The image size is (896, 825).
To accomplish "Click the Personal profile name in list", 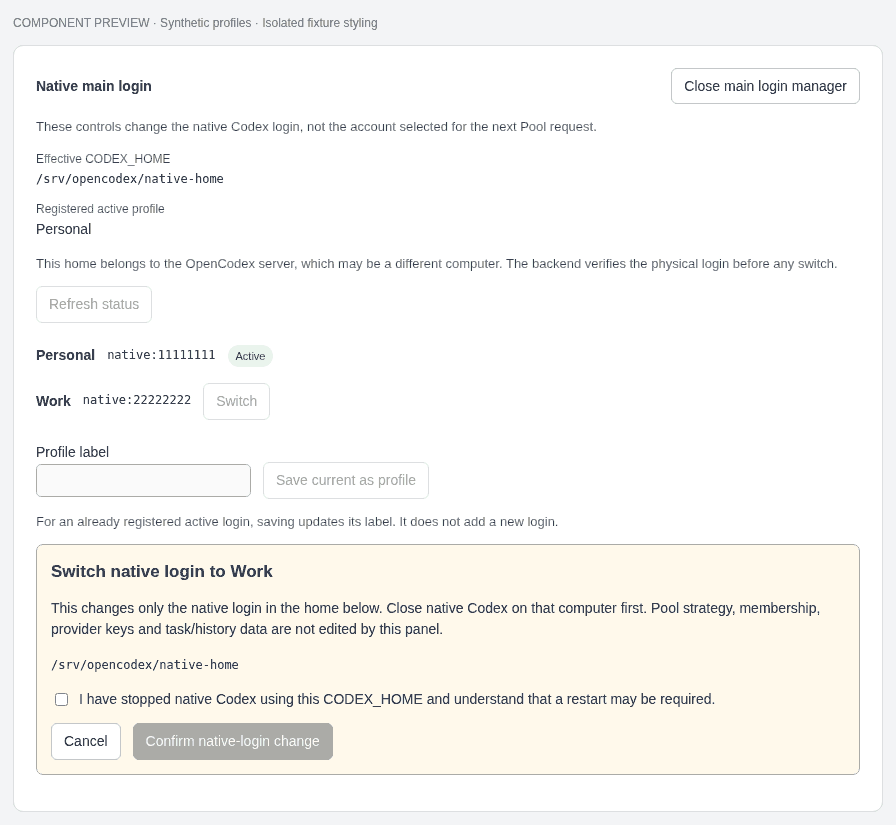I will 65,355.
